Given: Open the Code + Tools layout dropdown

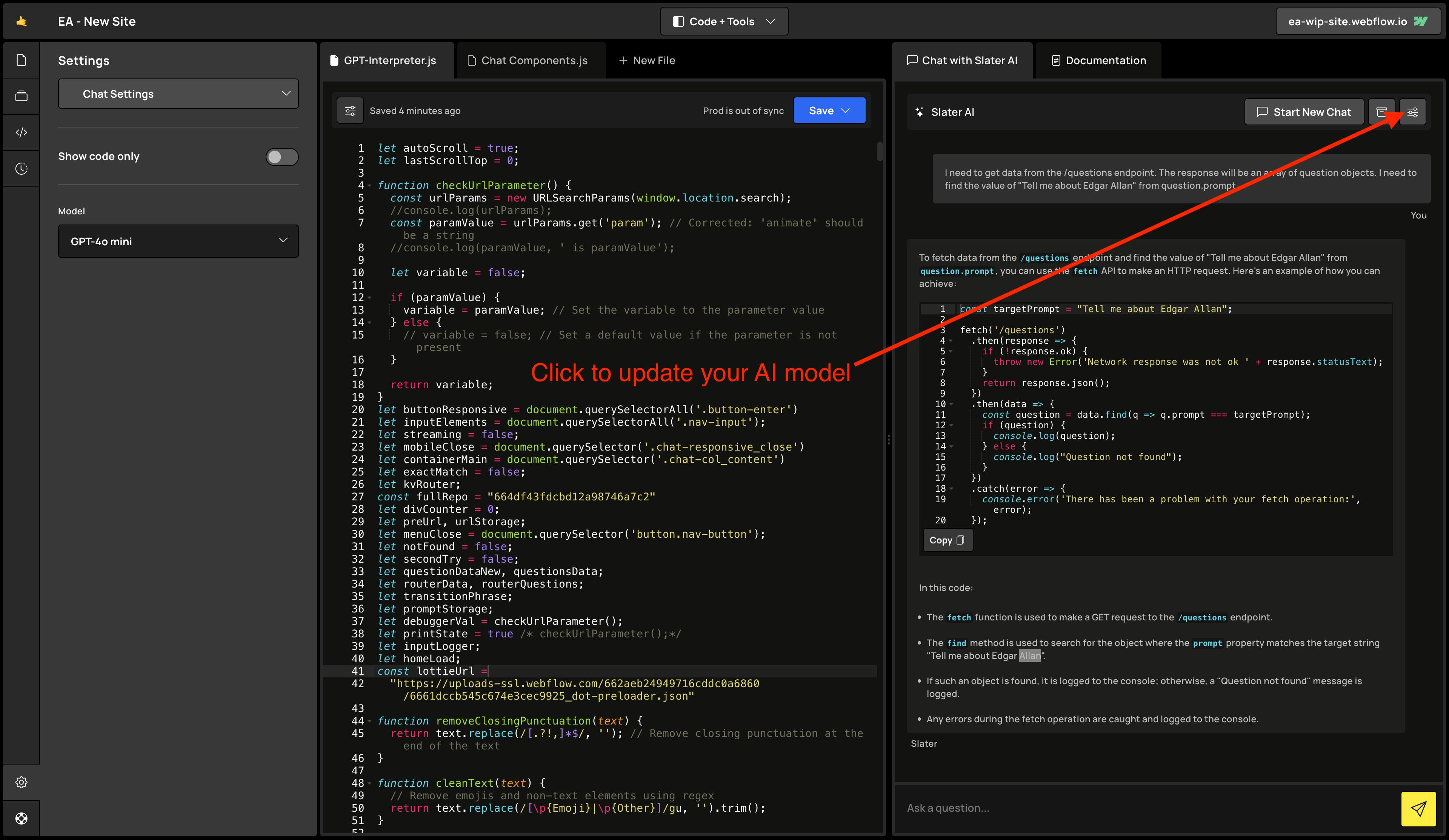Looking at the screenshot, I should click(724, 21).
